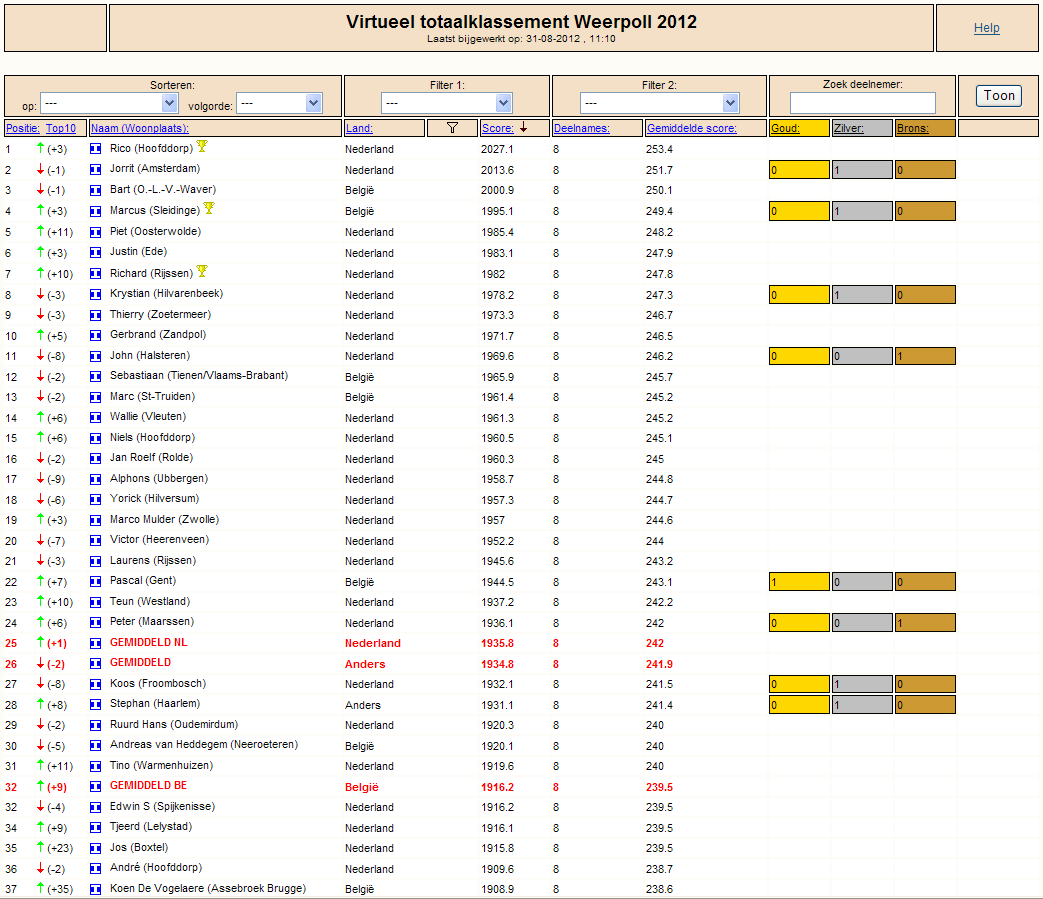Image resolution: width=1043 pixels, height=899 pixels.
Task: Click the blue icon beside Alphons (Ubbergen)
Action: (x=96, y=479)
